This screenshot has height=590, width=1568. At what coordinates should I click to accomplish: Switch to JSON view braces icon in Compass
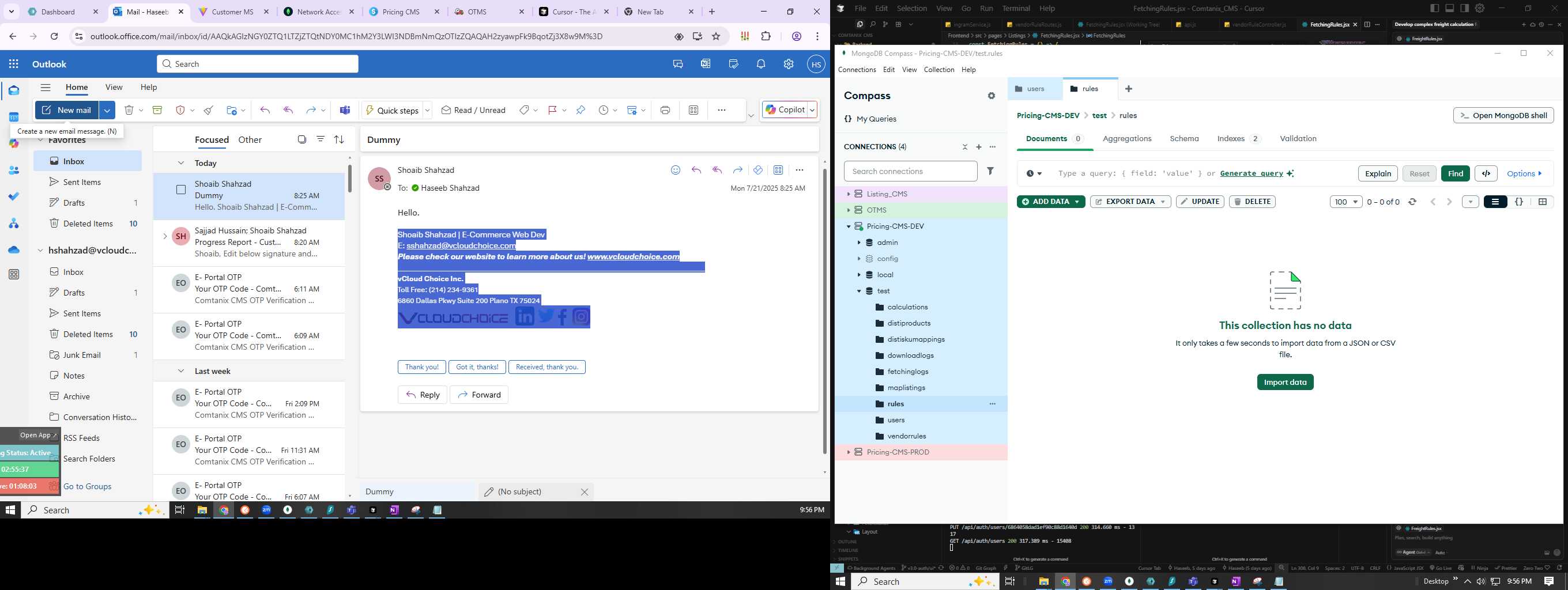tap(1518, 202)
